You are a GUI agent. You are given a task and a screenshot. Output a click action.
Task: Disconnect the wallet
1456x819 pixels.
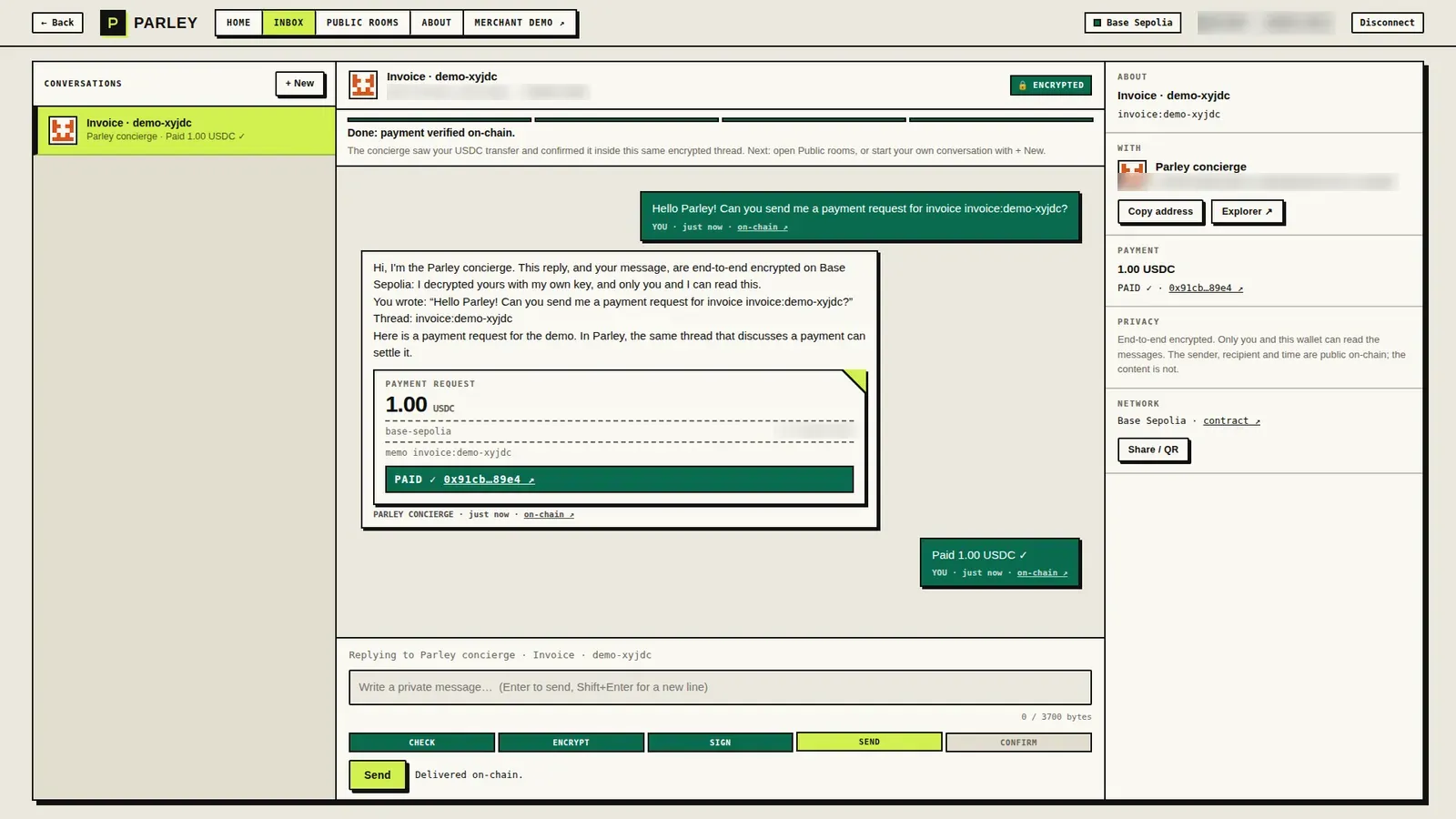1387,23
